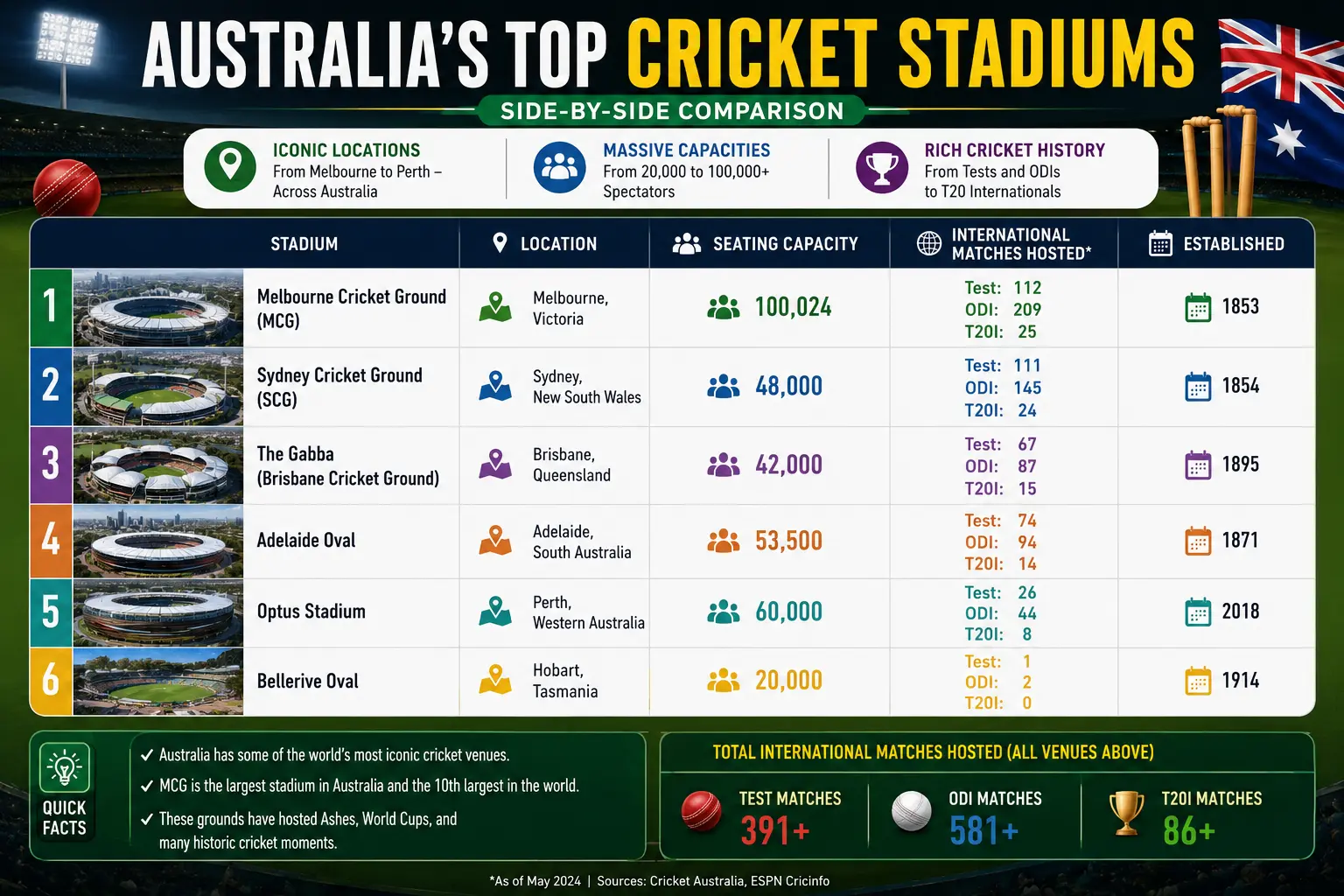Click the Bellerive Oval name text
Viewport: 1344px width, 896px height.
click(x=307, y=681)
